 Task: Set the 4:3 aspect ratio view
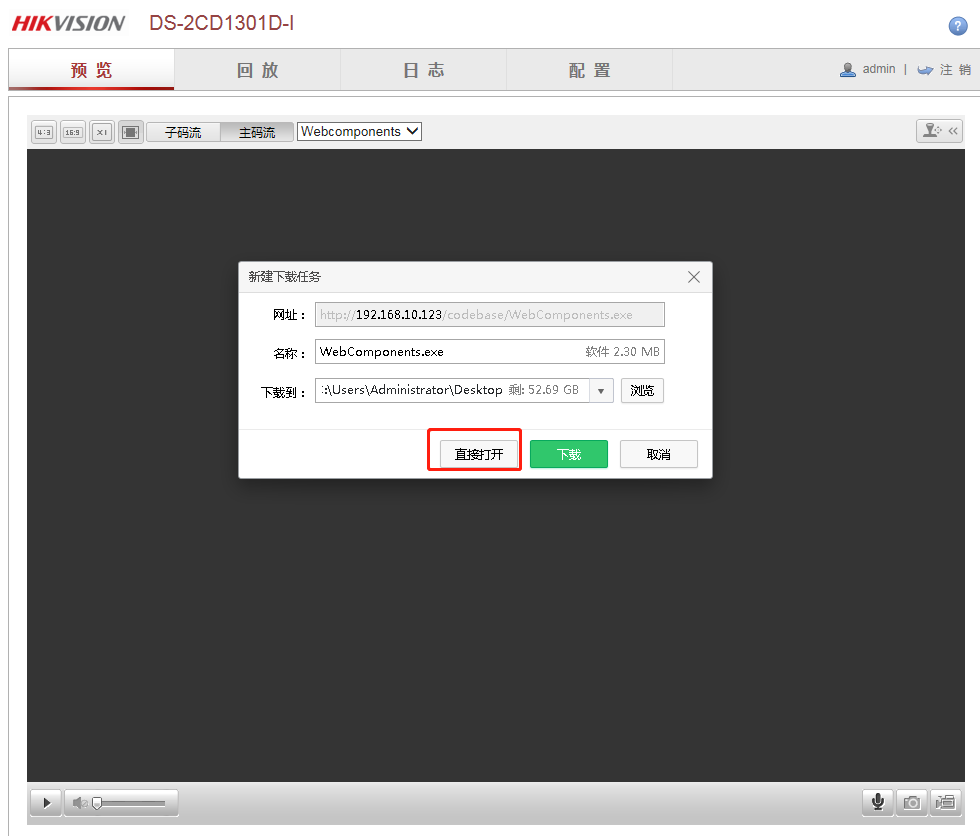point(44,132)
